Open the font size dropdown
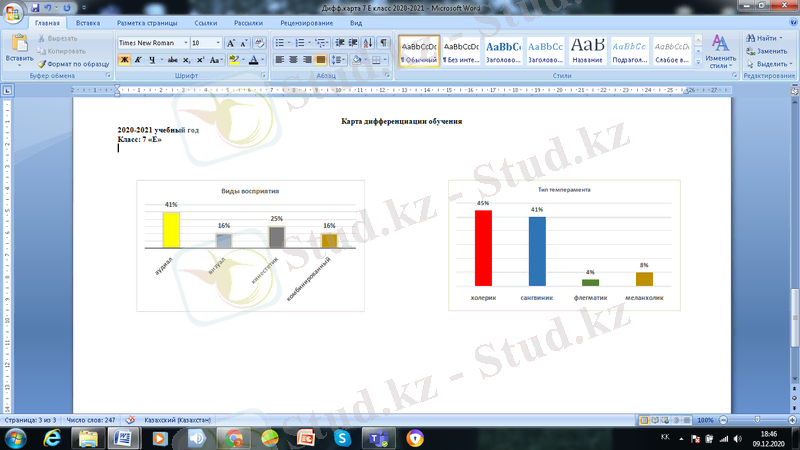Screen dimensions: 800x450 218,43
